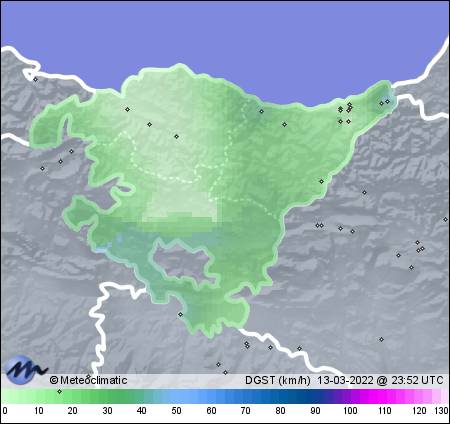The height and width of the screenshot is (424, 450).
Task: Select the isolated marker in the gray southeast corner area
Action: [381, 339]
